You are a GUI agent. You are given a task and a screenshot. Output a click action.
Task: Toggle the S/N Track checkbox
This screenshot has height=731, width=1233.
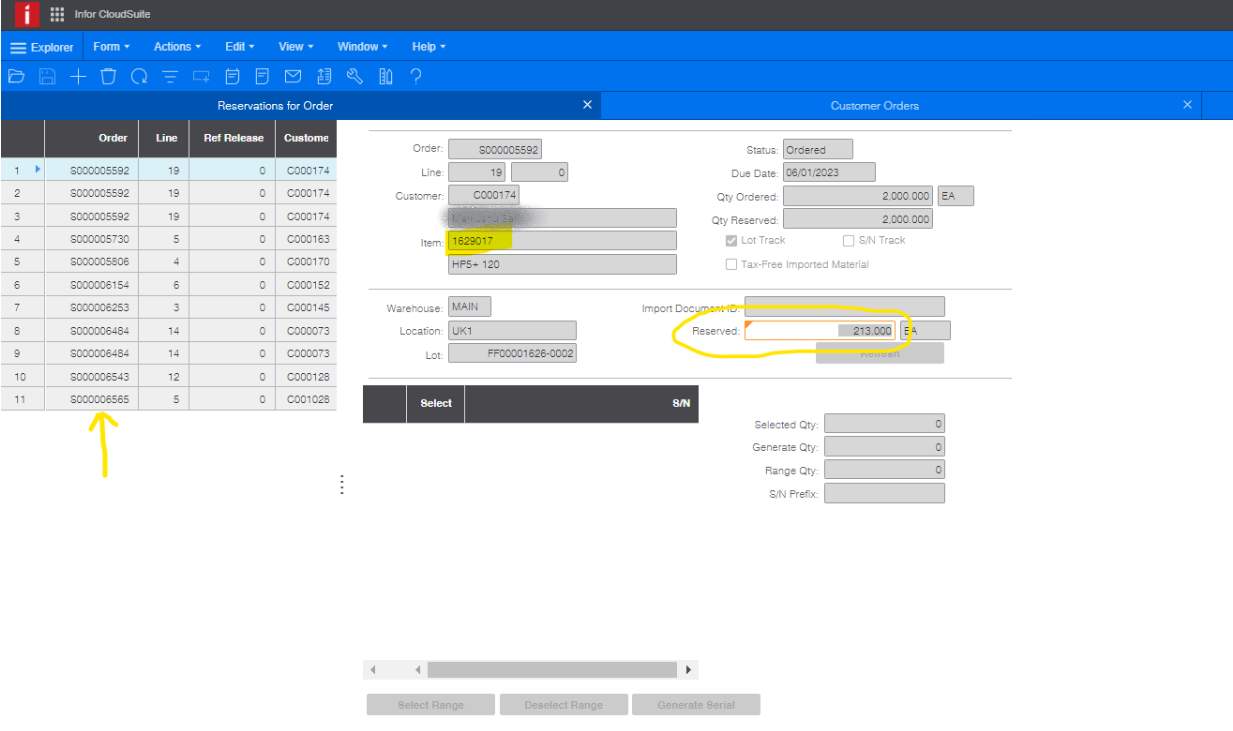849,241
